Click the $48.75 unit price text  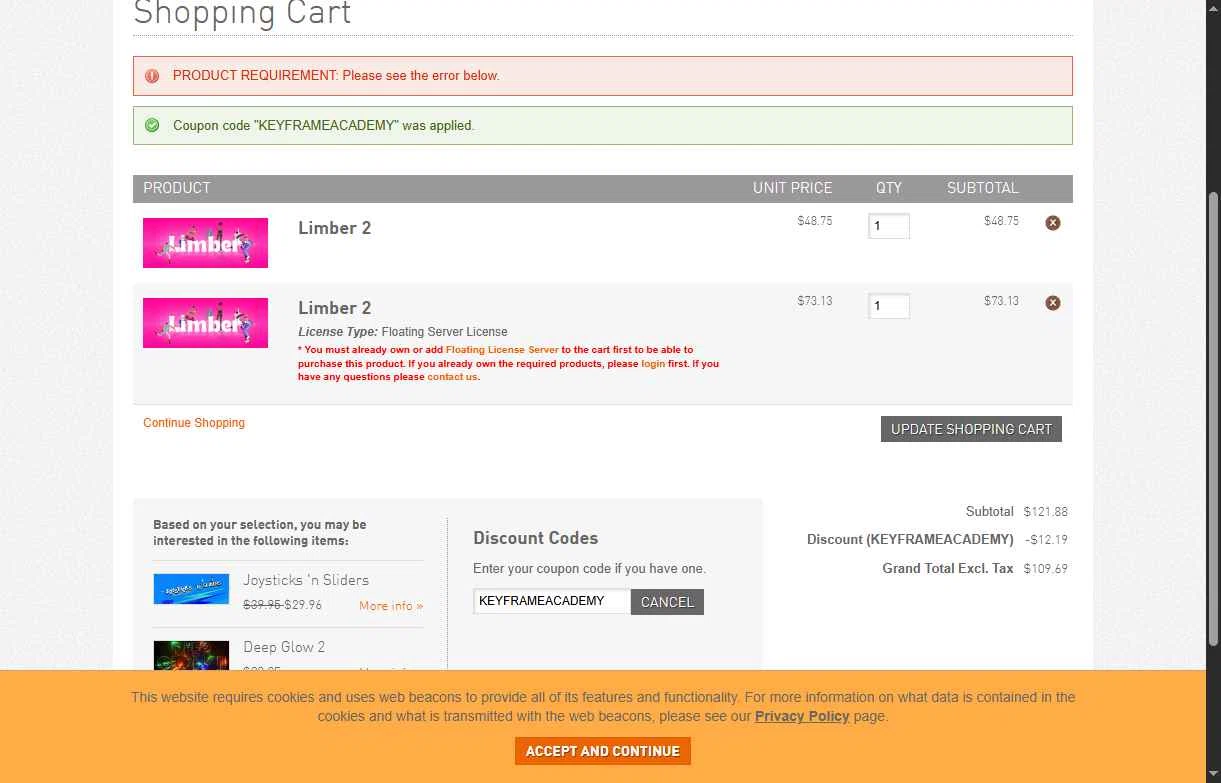[x=815, y=221]
